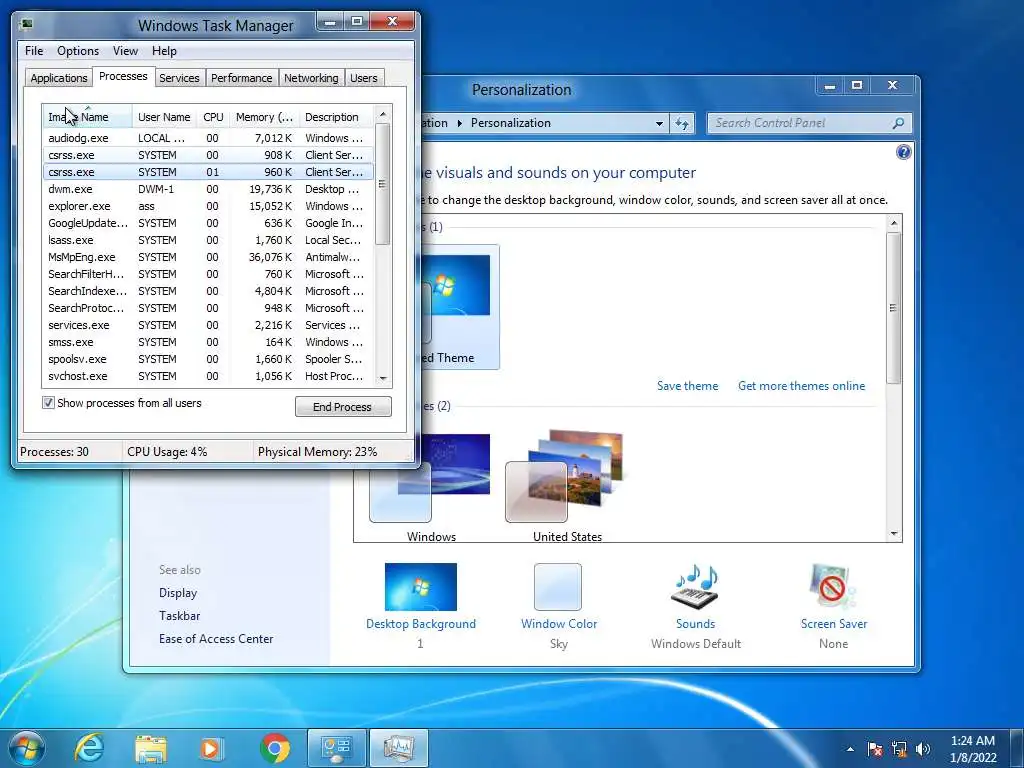Image resolution: width=1024 pixels, height=768 pixels.
Task: Open File menu in Task Manager
Action: click(x=34, y=51)
